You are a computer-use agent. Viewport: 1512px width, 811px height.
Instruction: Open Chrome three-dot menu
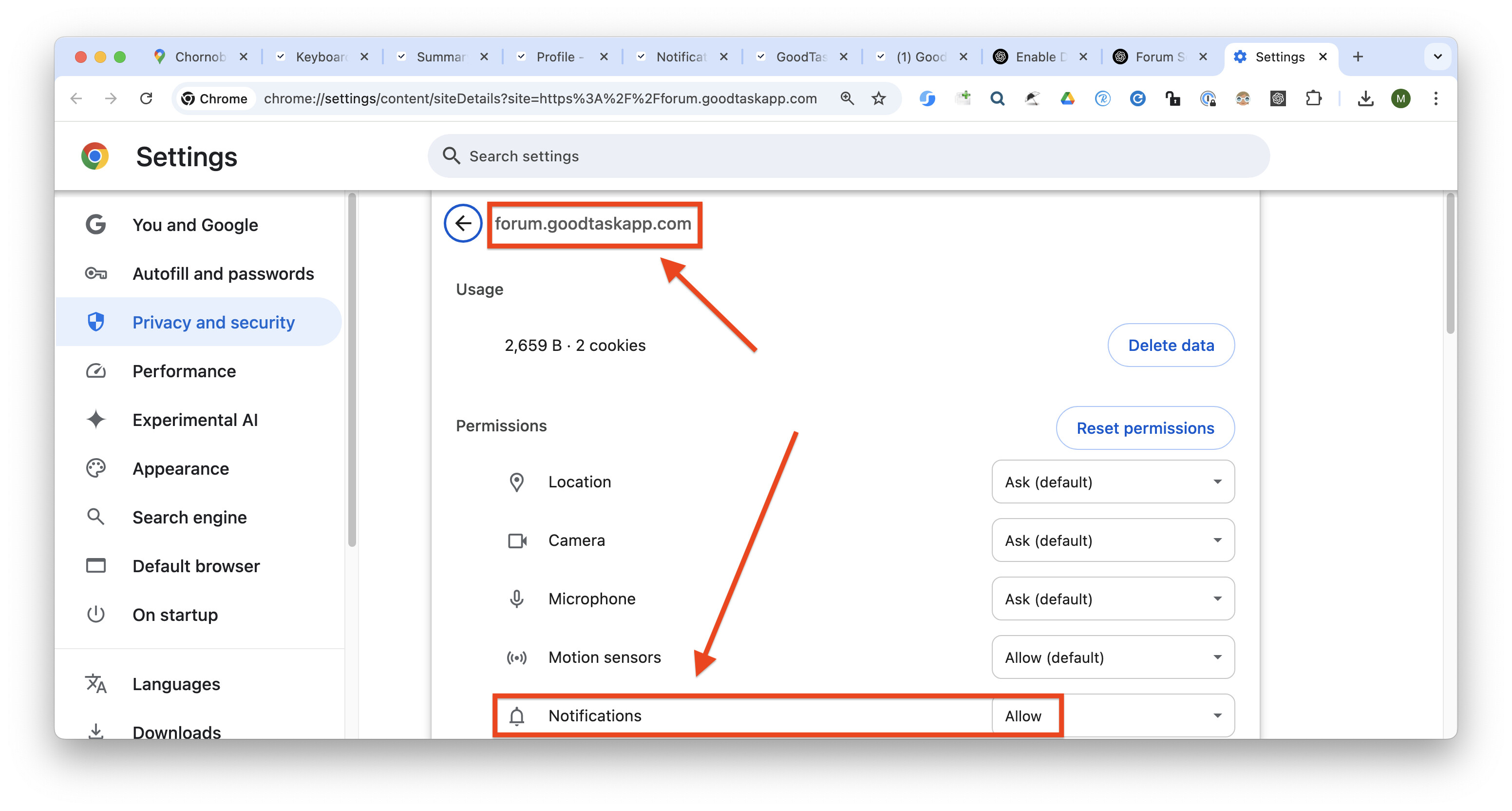pyautogui.click(x=1436, y=98)
